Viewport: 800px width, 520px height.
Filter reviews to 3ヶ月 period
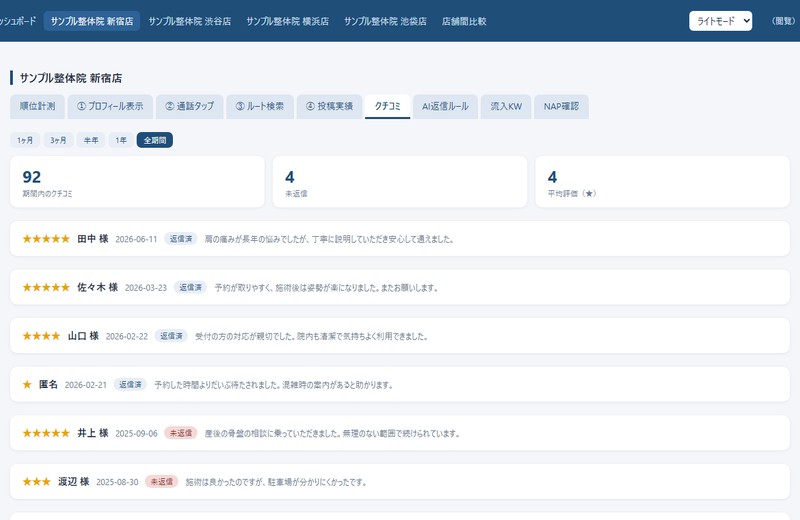pos(58,140)
